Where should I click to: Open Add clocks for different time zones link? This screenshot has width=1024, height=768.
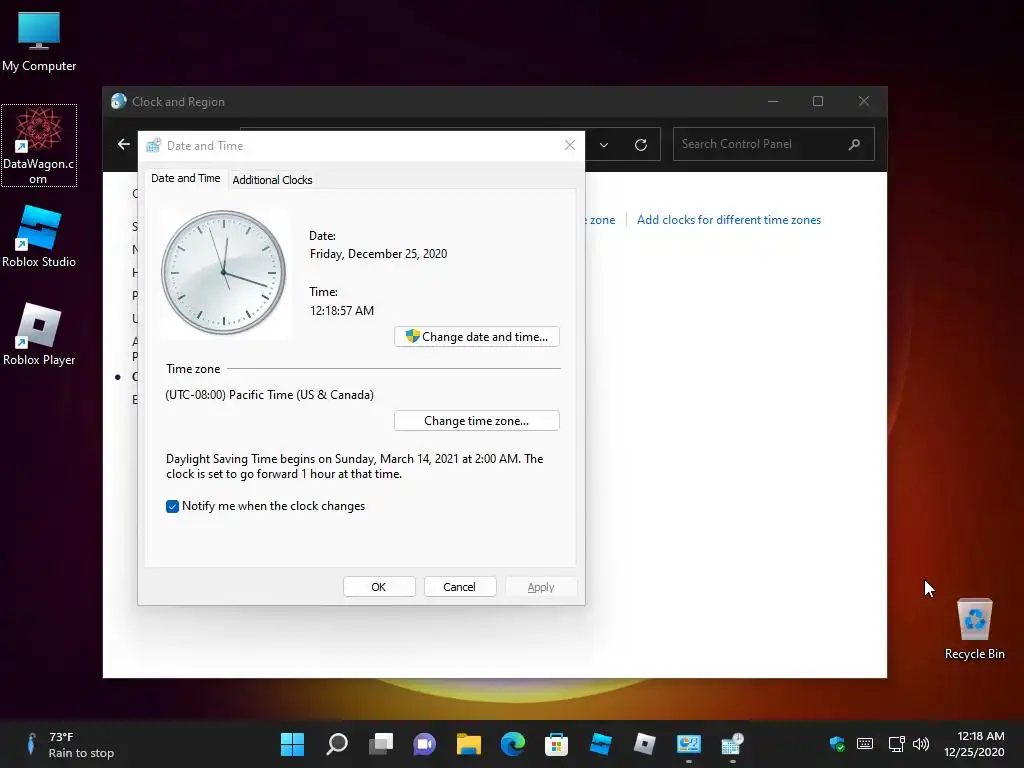729,220
